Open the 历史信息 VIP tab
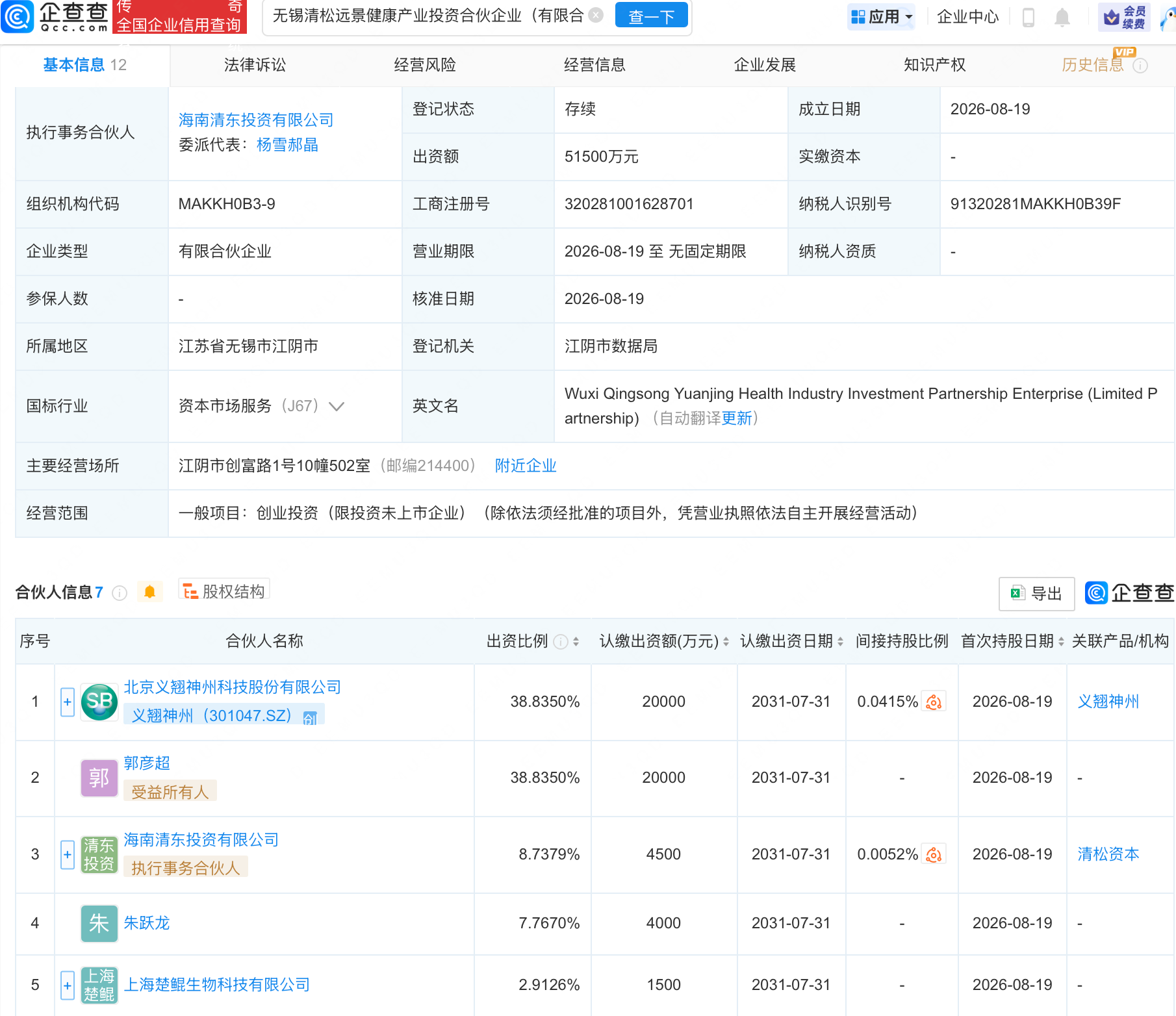The width and height of the screenshot is (1176, 1016). pos(1093,65)
